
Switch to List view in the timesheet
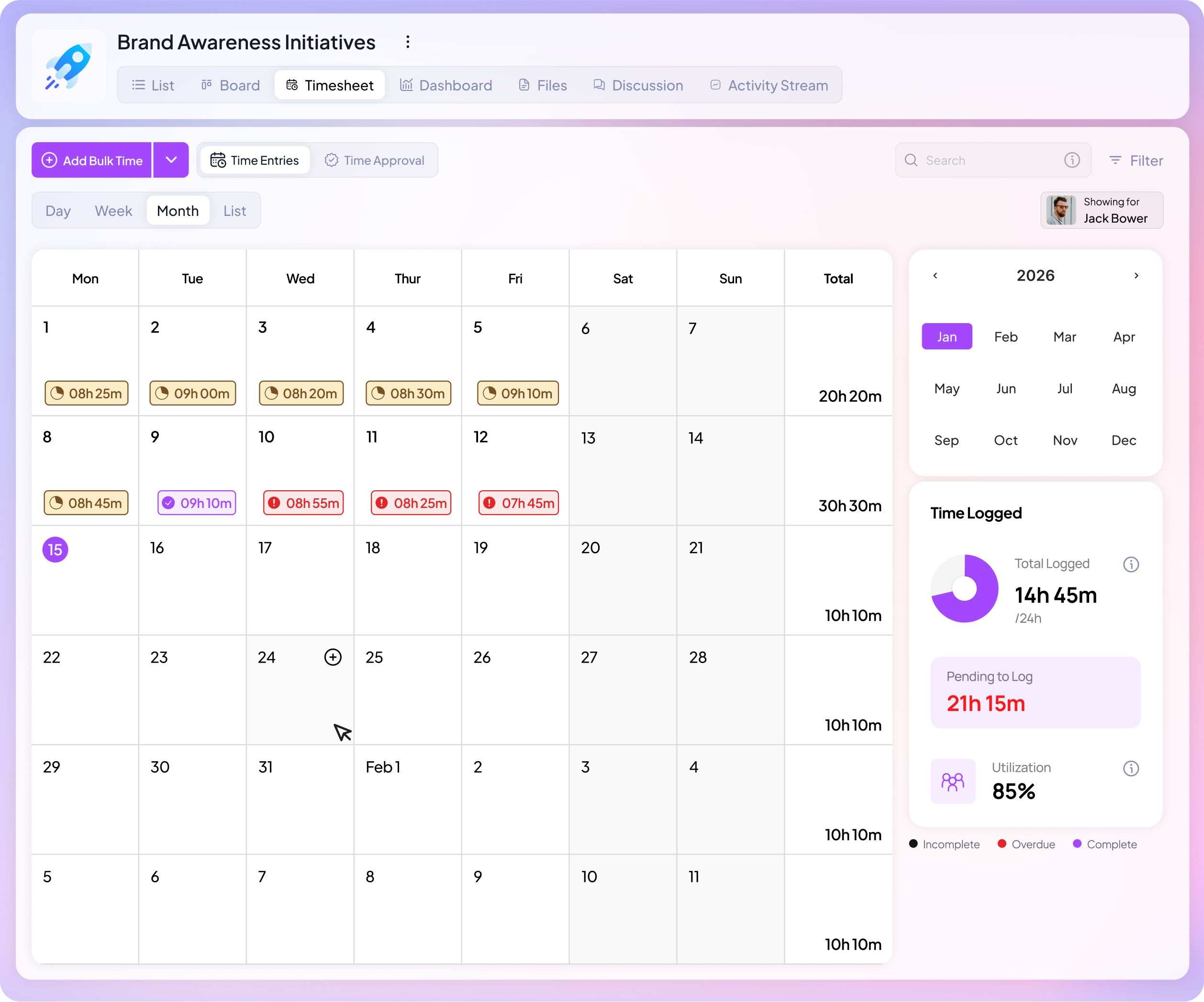point(235,211)
